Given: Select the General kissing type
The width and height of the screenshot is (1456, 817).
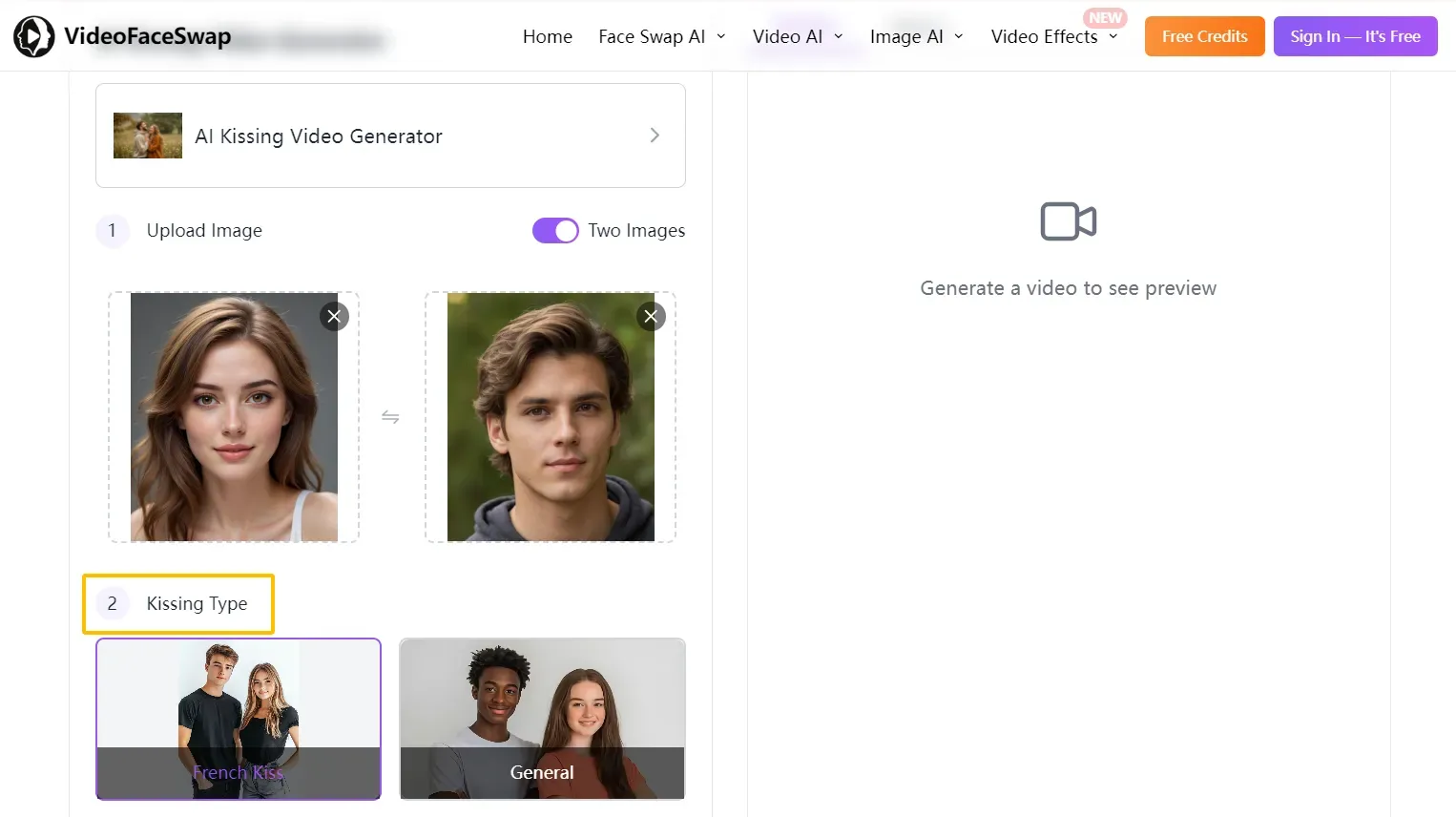Looking at the screenshot, I should pos(541,719).
